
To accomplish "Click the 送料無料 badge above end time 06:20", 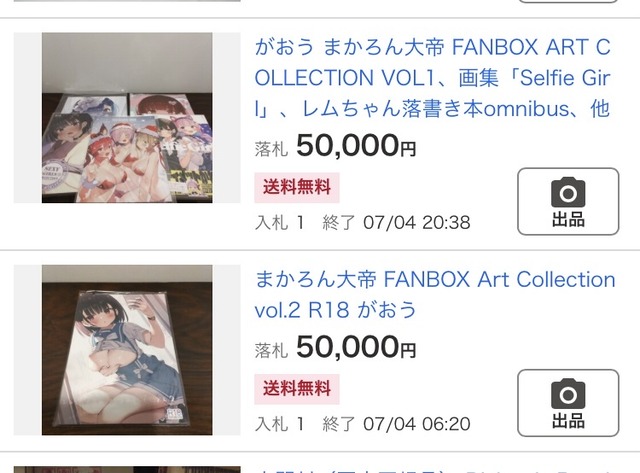I will click(297, 389).
